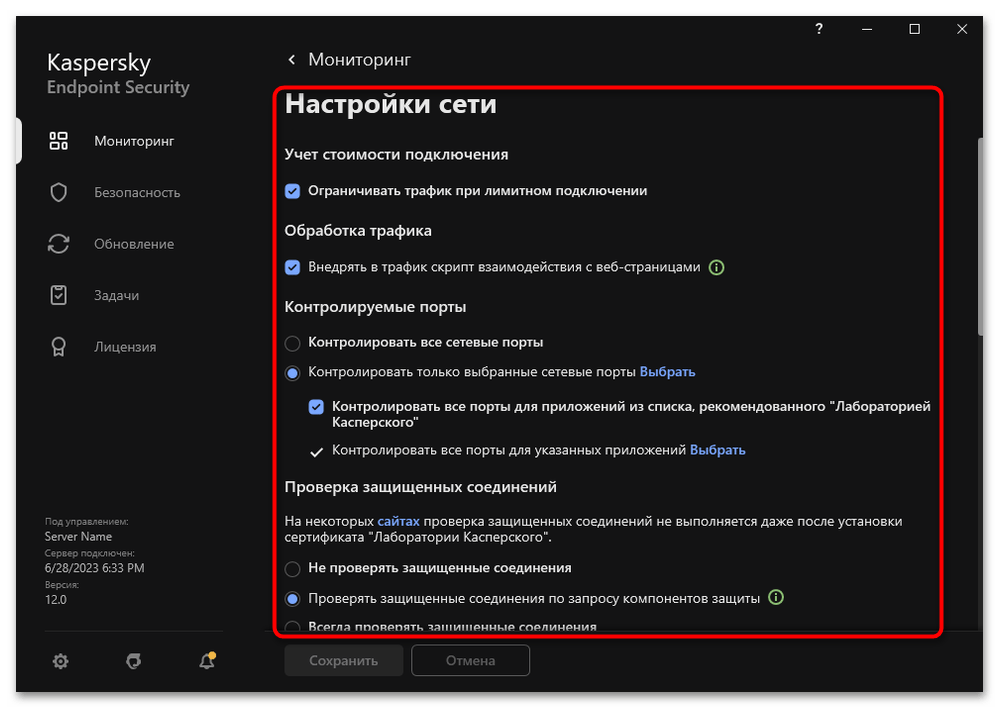
Task: Select Не проверять защищенные соединения radio
Action: (x=292, y=568)
